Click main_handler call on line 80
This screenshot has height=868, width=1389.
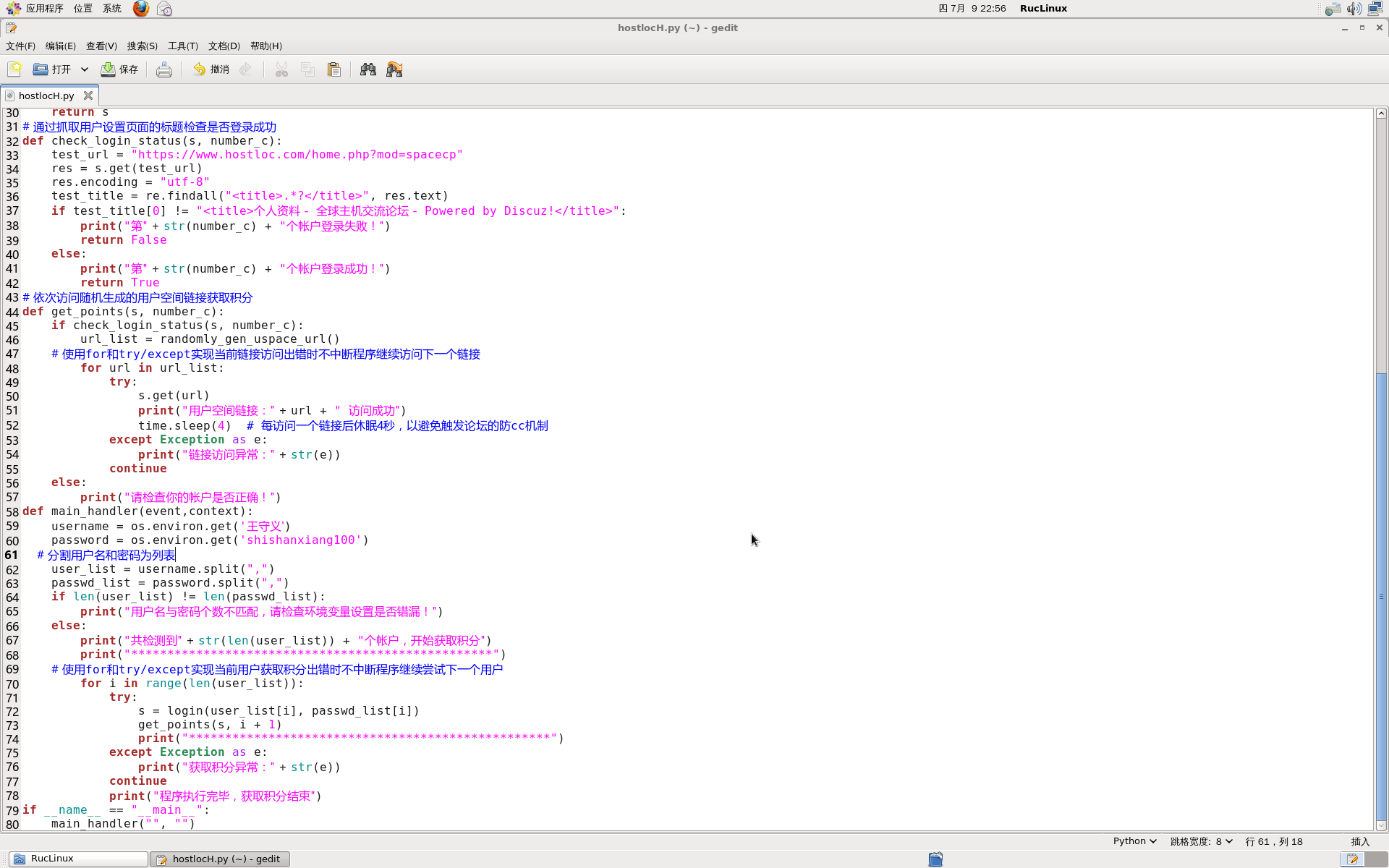pos(123,824)
